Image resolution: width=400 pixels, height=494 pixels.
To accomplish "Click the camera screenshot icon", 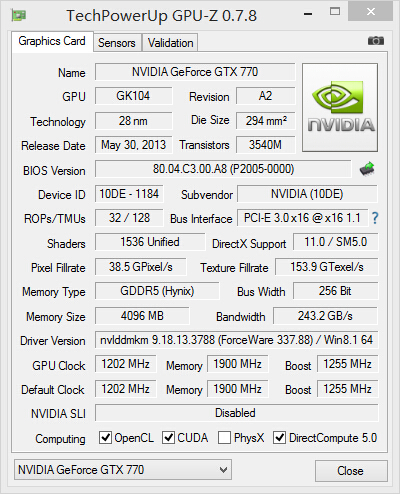I will click(376, 41).
